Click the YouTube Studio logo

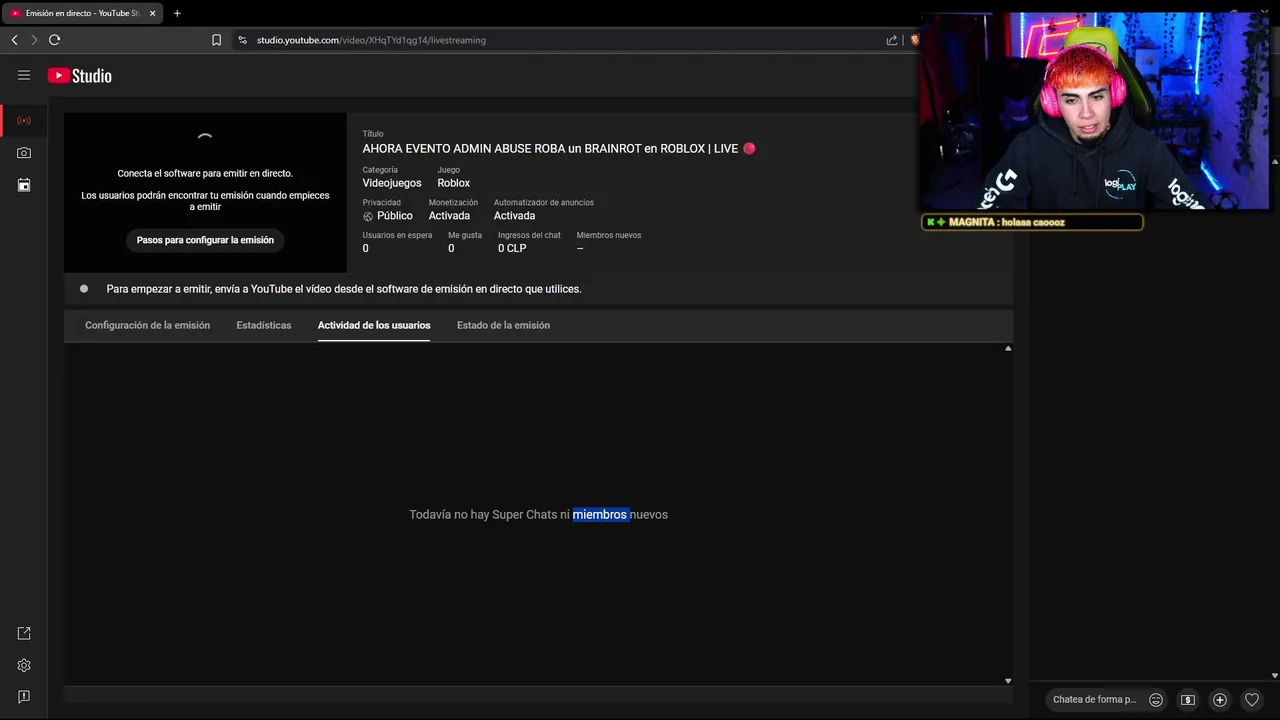(80, 76)
